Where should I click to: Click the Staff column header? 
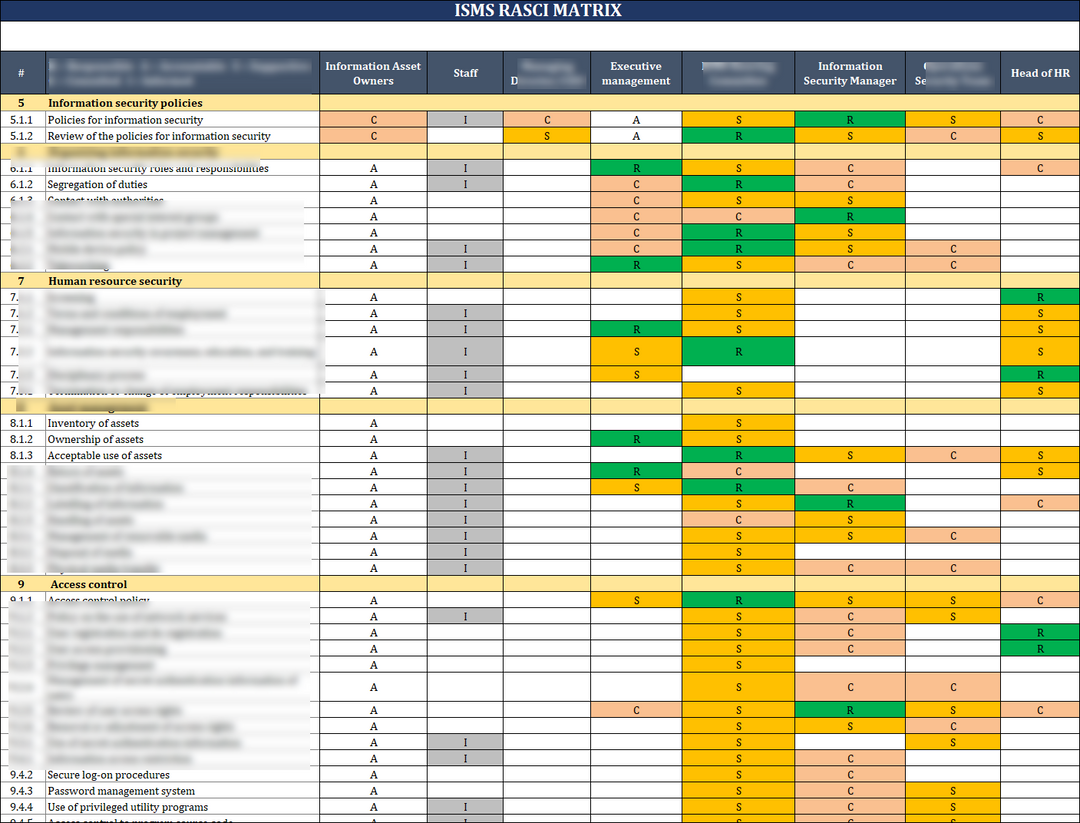pyautogui.click(x=465, y=72)
